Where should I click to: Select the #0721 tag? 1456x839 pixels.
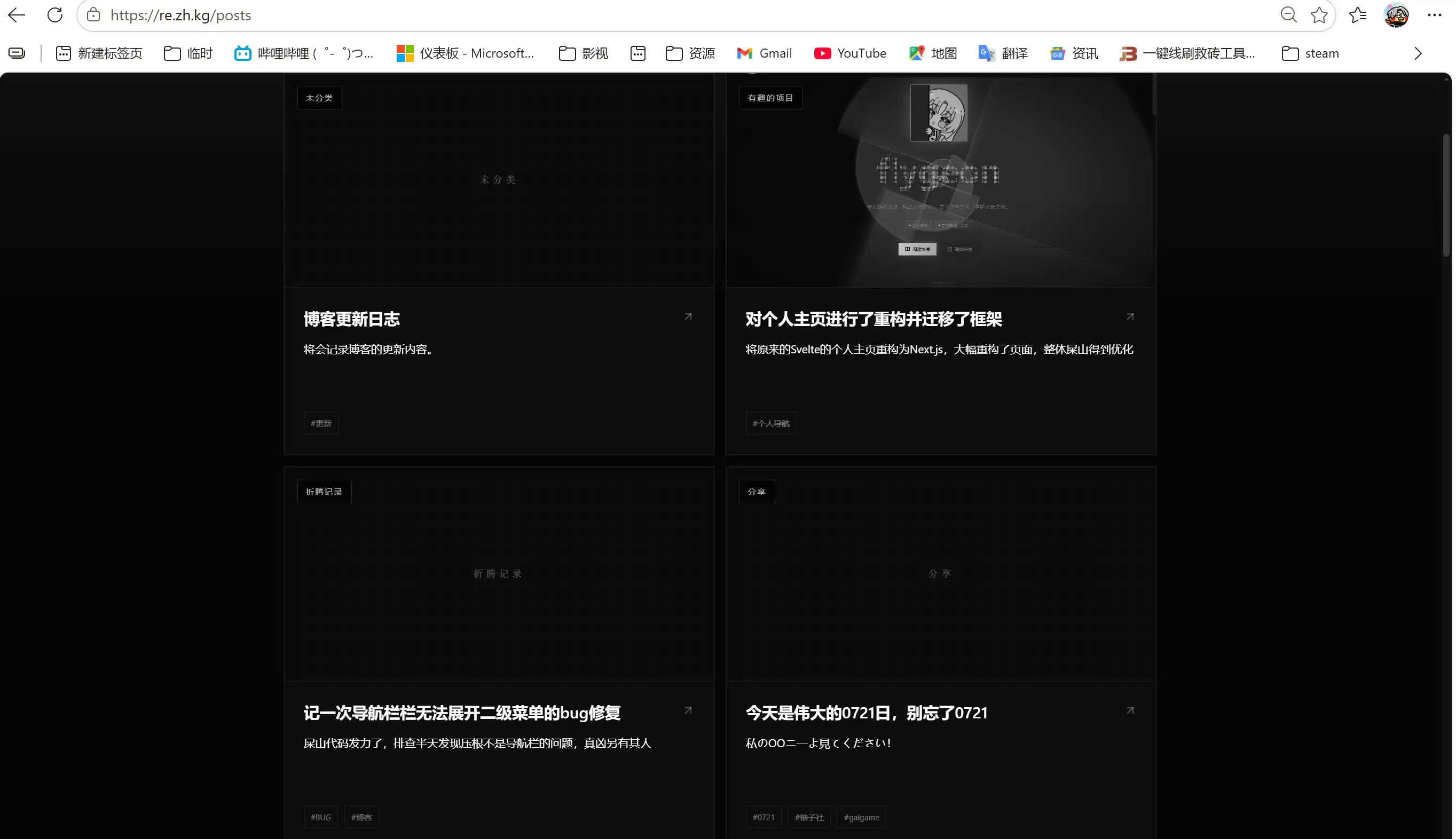tap(763, 817)
